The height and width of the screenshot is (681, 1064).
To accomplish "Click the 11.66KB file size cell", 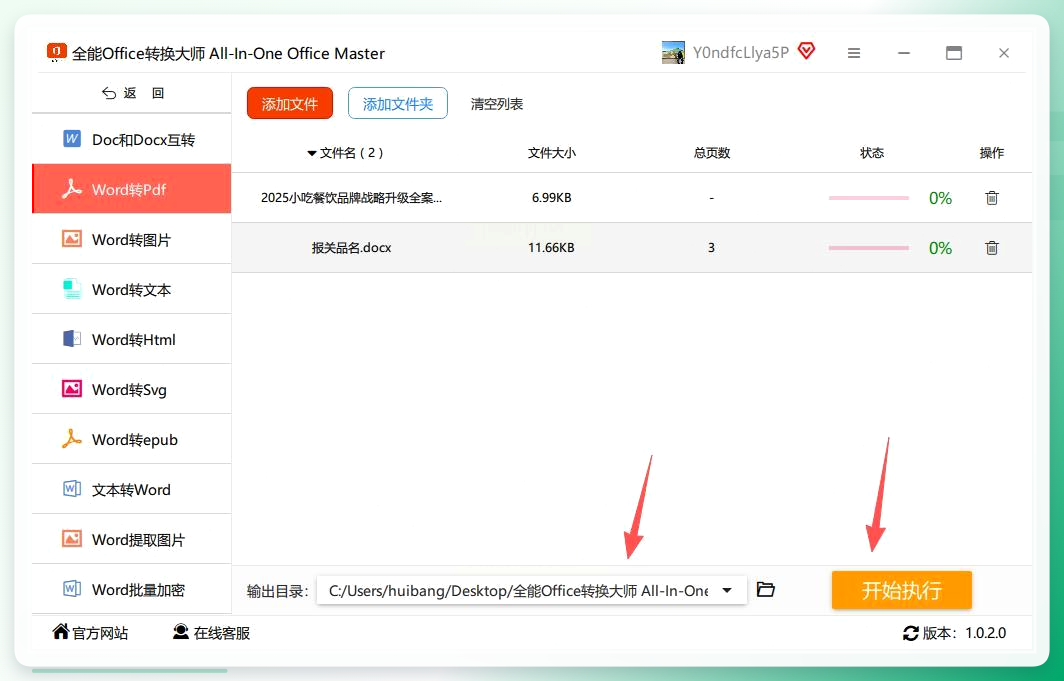I will point(551,248).
